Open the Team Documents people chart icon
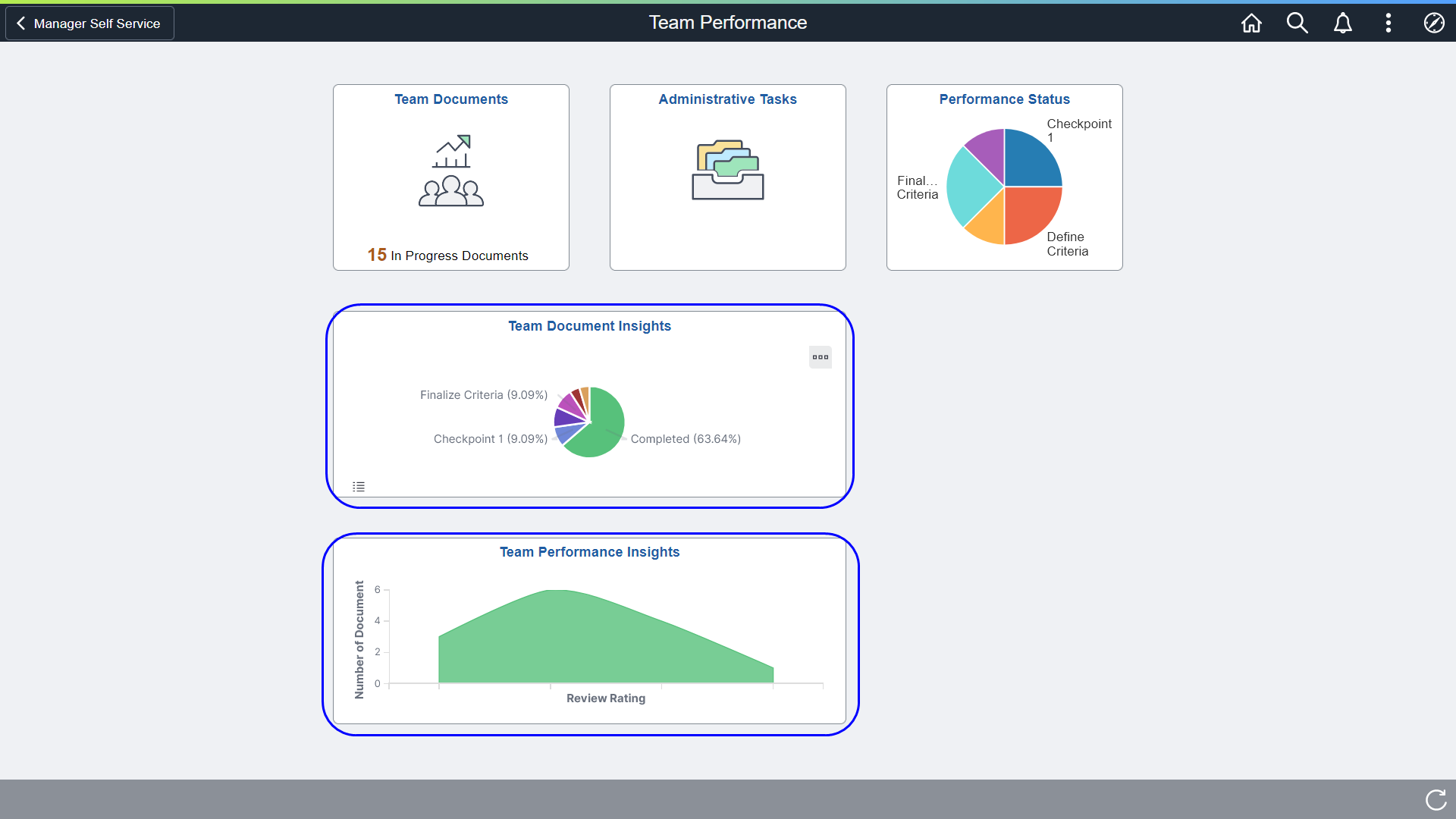This screenshot has height=819, width=1456. (451, 171)
